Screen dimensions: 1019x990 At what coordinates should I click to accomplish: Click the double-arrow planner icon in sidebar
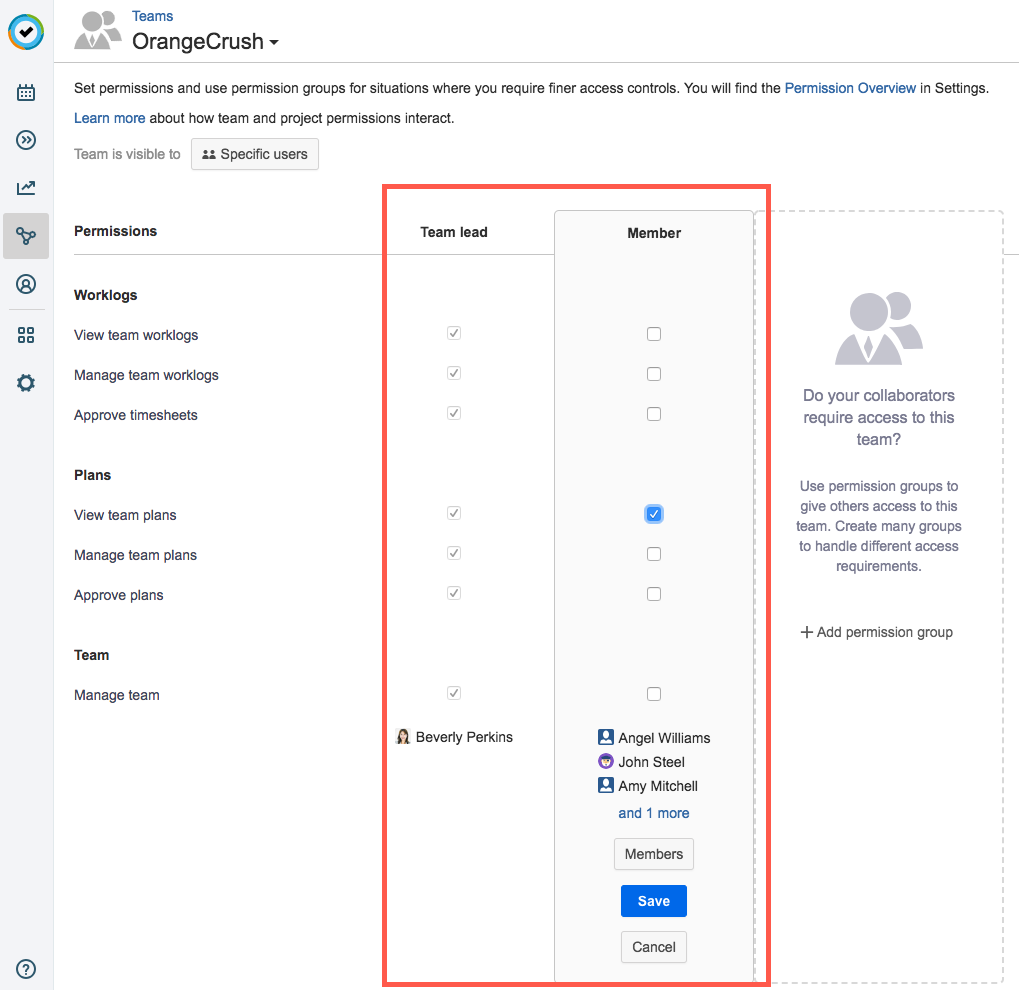coord(26,140)
